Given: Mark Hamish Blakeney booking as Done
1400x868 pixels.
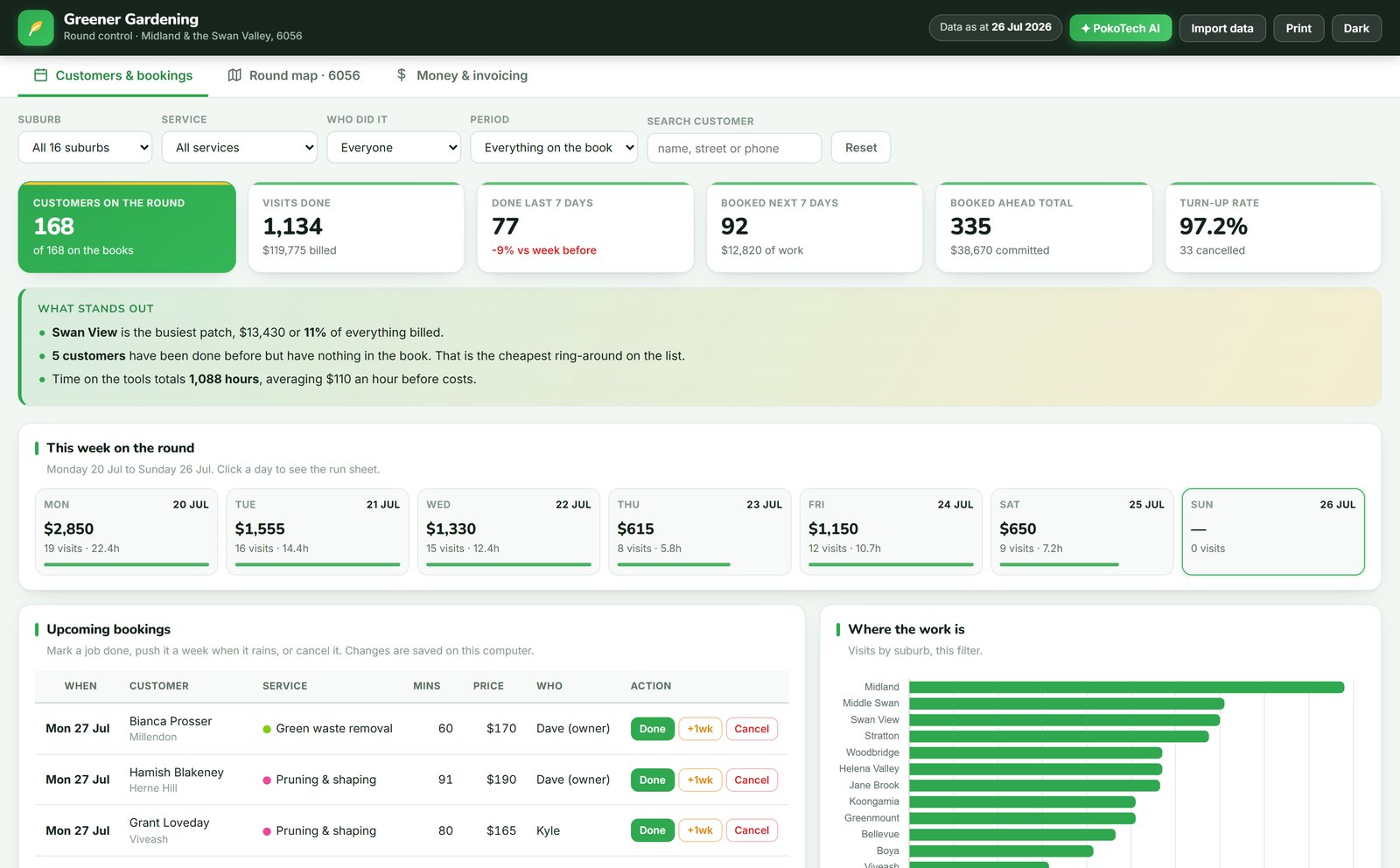Looking at the screenshot, I should tap(652, 780).
